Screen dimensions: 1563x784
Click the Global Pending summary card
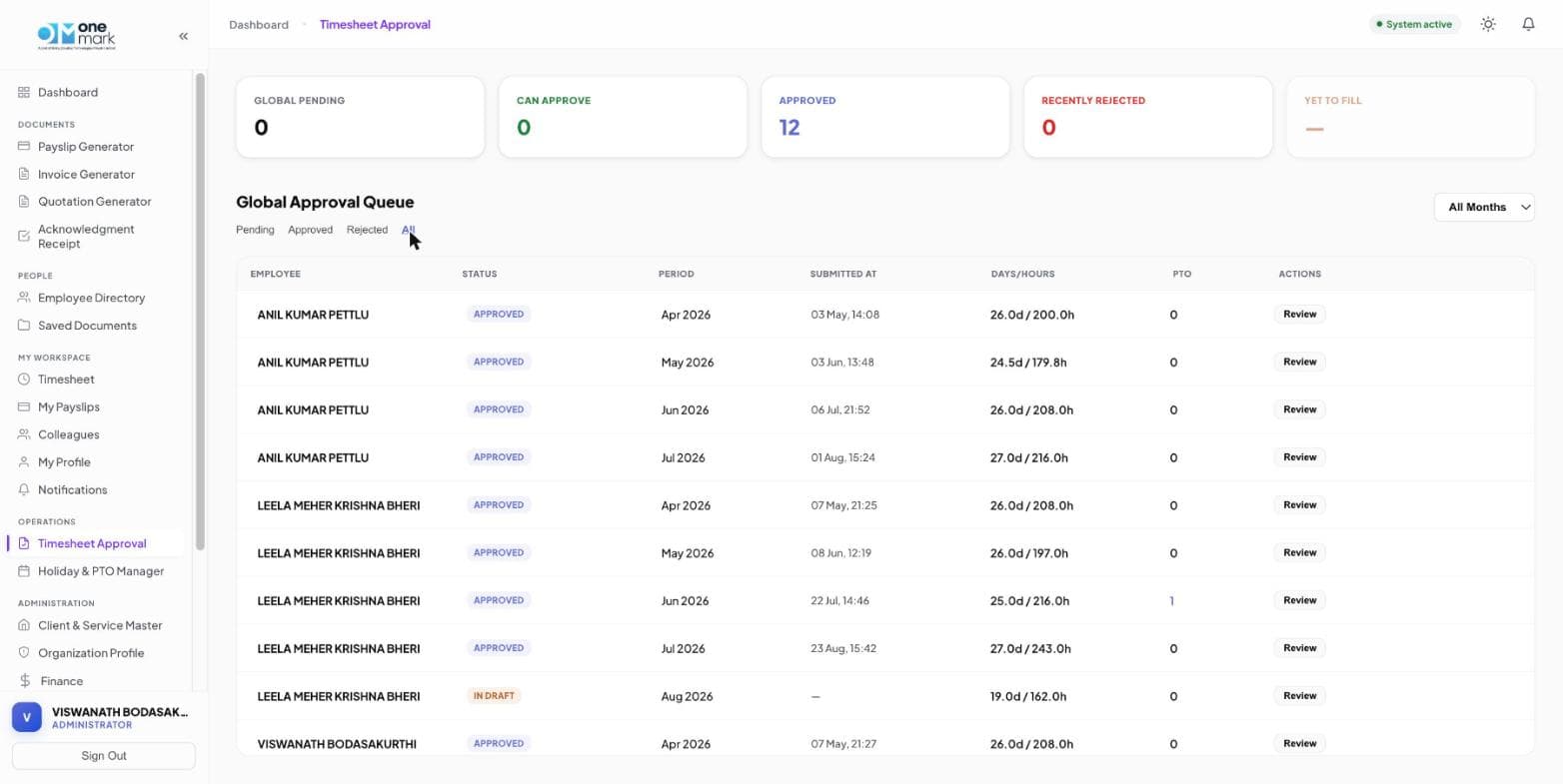click(360, 117)
